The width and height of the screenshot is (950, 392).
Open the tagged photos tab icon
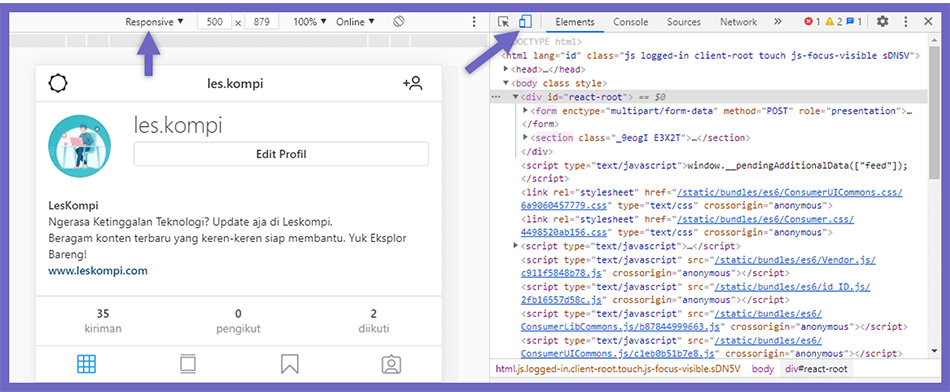(x=391, y=364)
